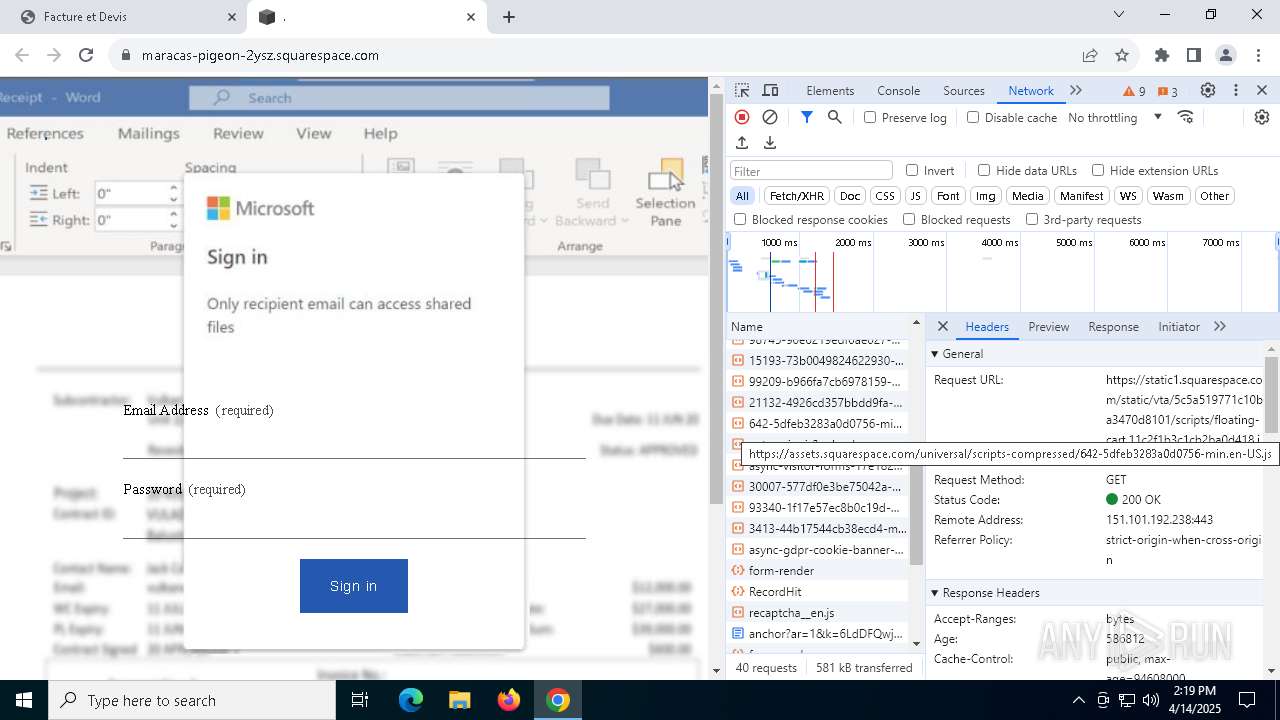Check 3rd-party requests checkbox
Viewport: 1280px width, 720px height.
tap(1032, 219)
